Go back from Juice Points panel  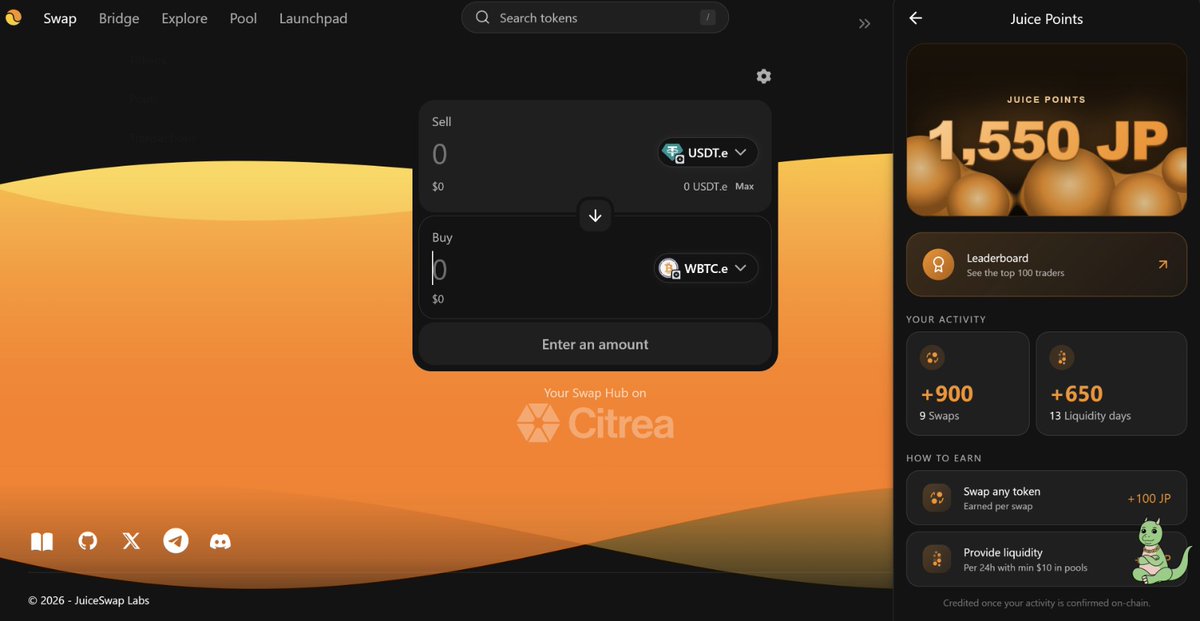[x=915, y=18]
